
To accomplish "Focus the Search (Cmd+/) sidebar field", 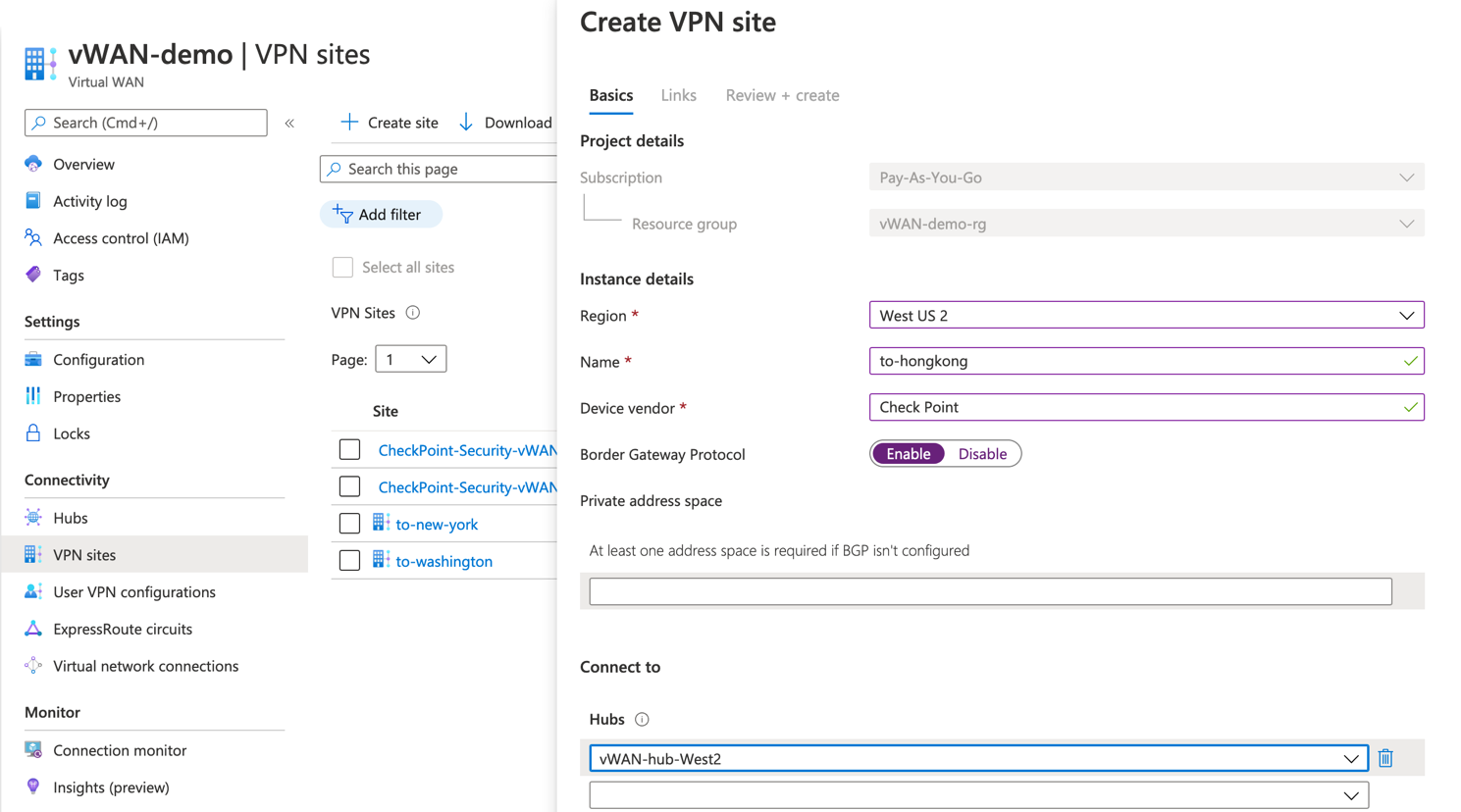I will click(x=146, y=123).
